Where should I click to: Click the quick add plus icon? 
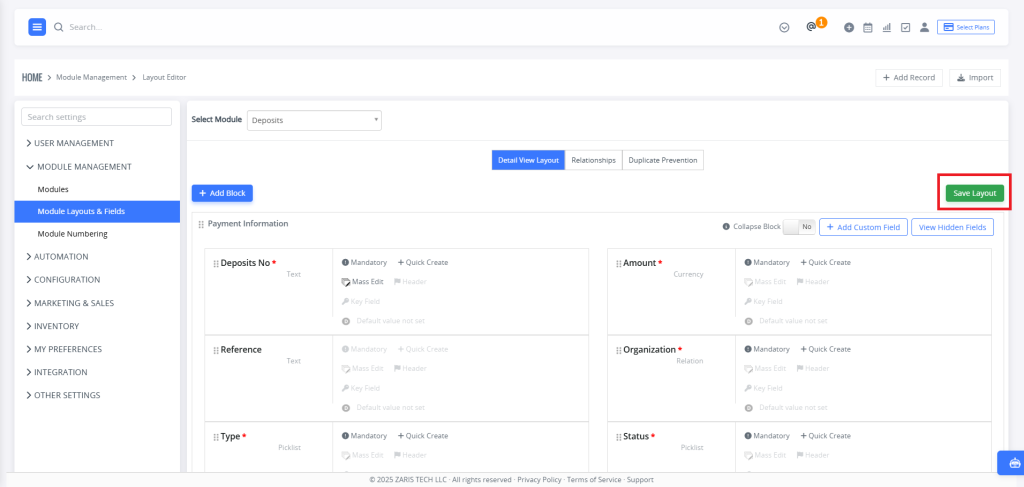[849, 27]
